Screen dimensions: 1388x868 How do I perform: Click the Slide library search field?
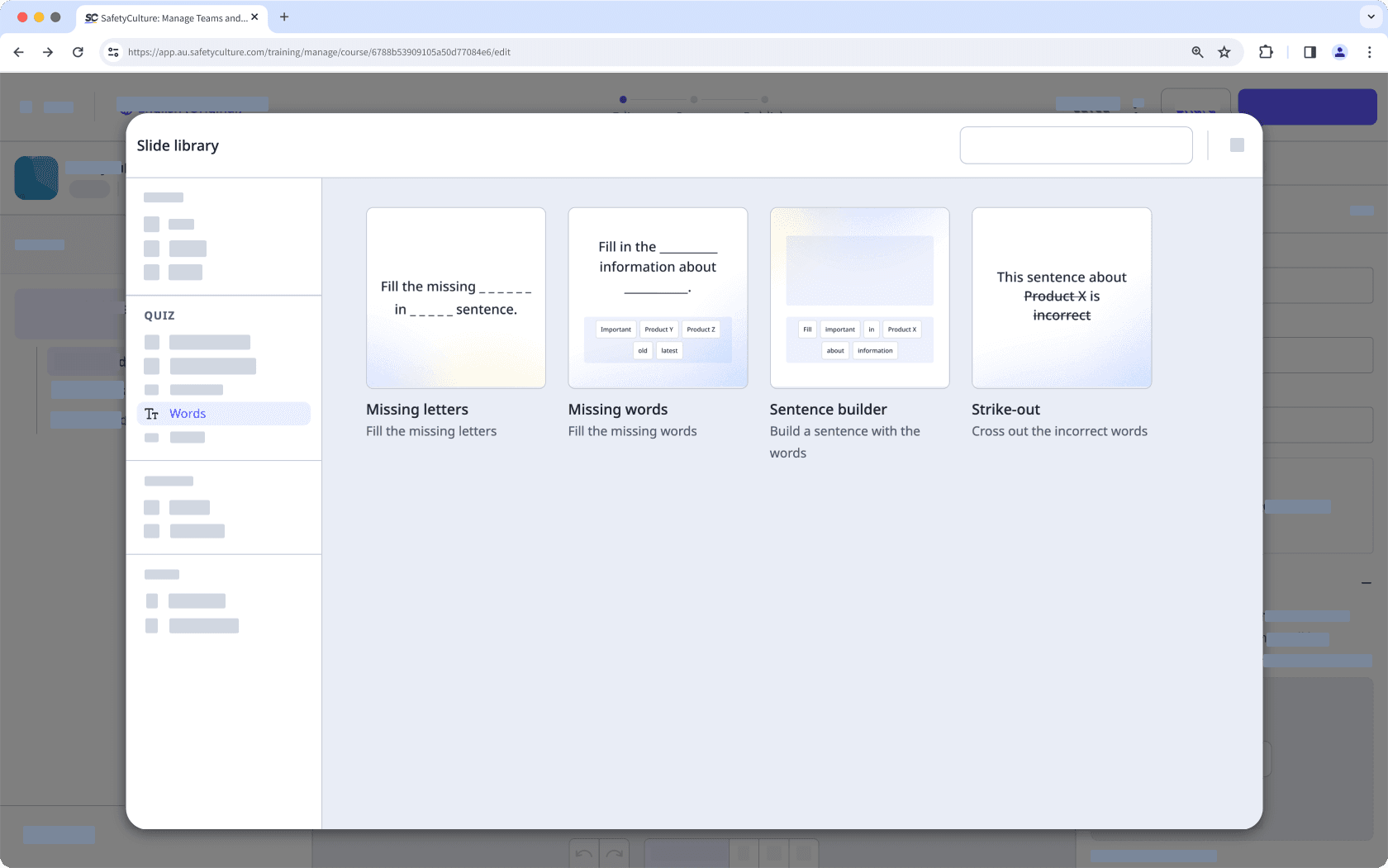point(1076,145)
